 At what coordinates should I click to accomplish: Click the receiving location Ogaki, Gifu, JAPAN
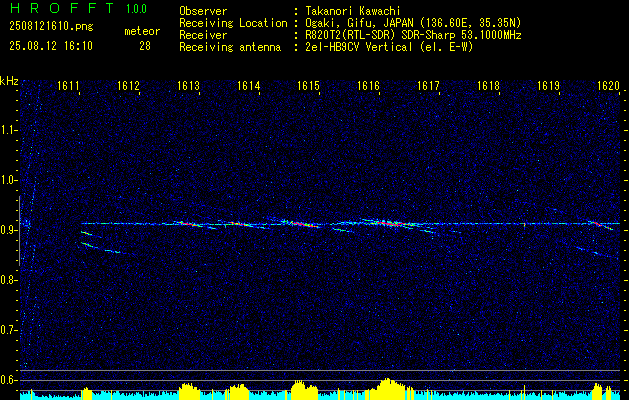[359, 23]
